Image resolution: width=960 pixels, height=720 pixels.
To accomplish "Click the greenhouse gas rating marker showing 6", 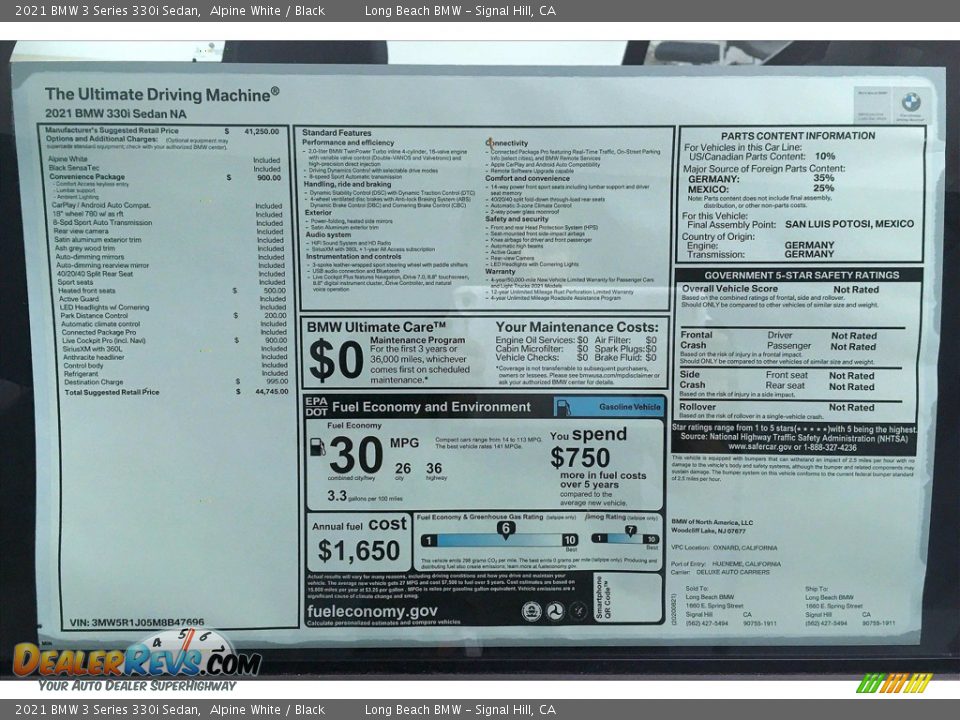I will (506, 530).
